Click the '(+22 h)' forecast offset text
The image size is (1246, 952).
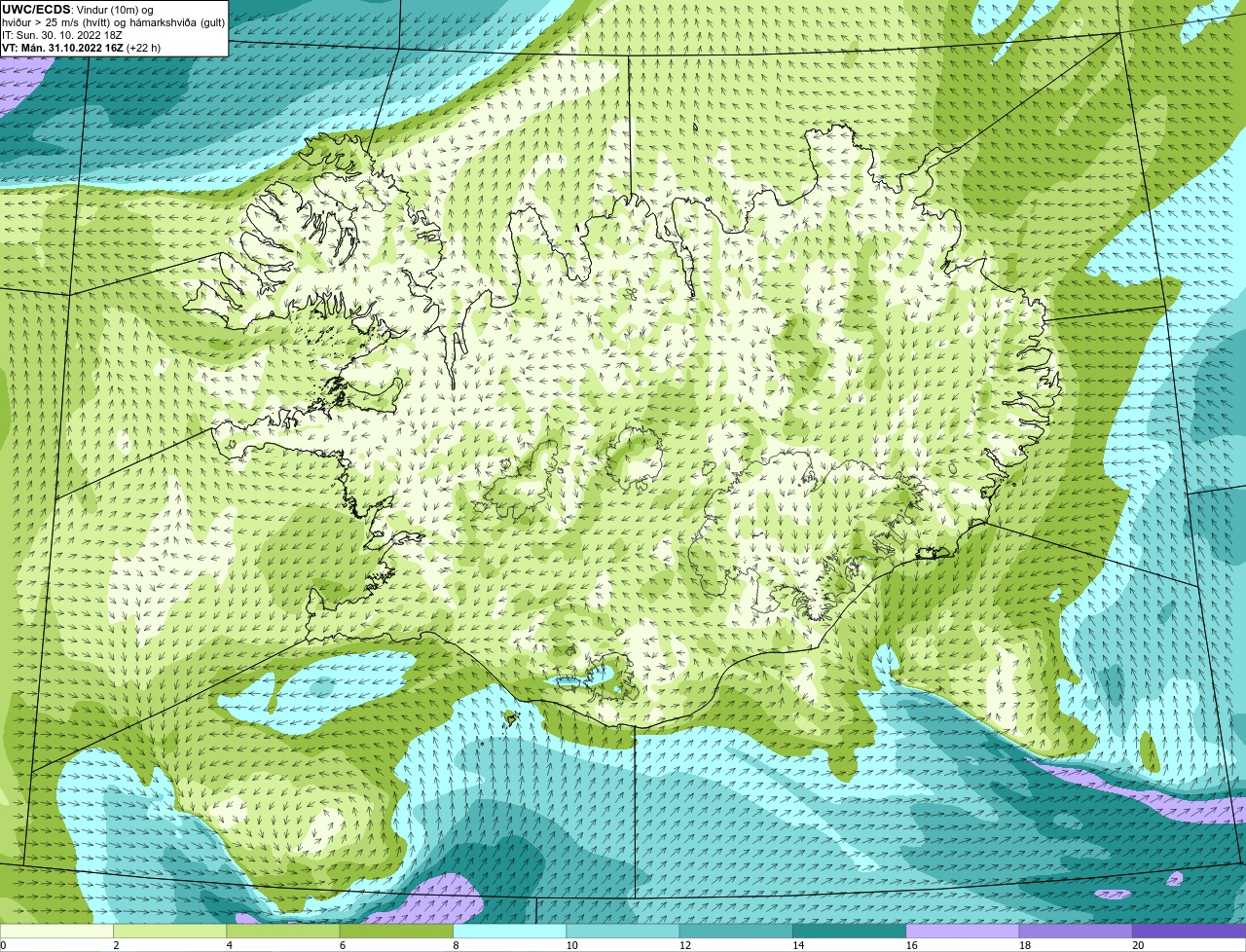pyautogui.click(x=144, y=48)
